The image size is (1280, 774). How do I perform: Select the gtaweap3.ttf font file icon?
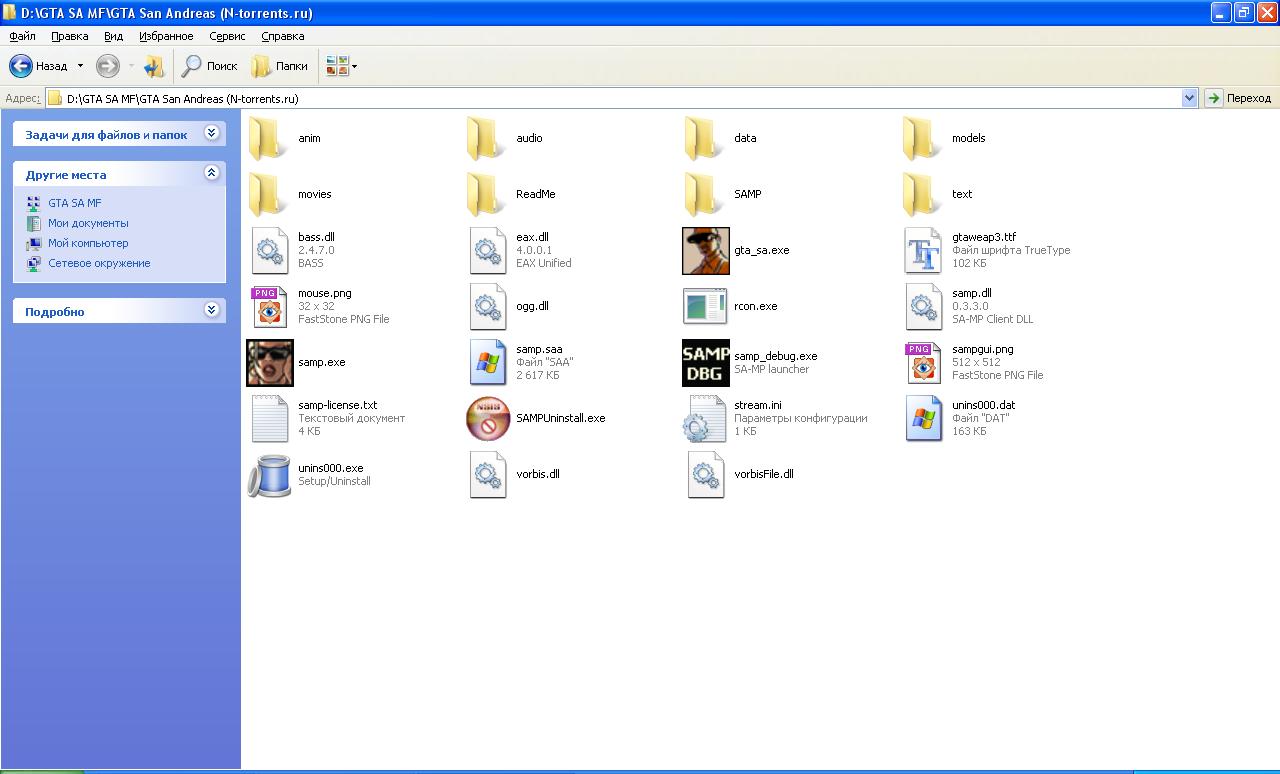(x=923, y=250)
